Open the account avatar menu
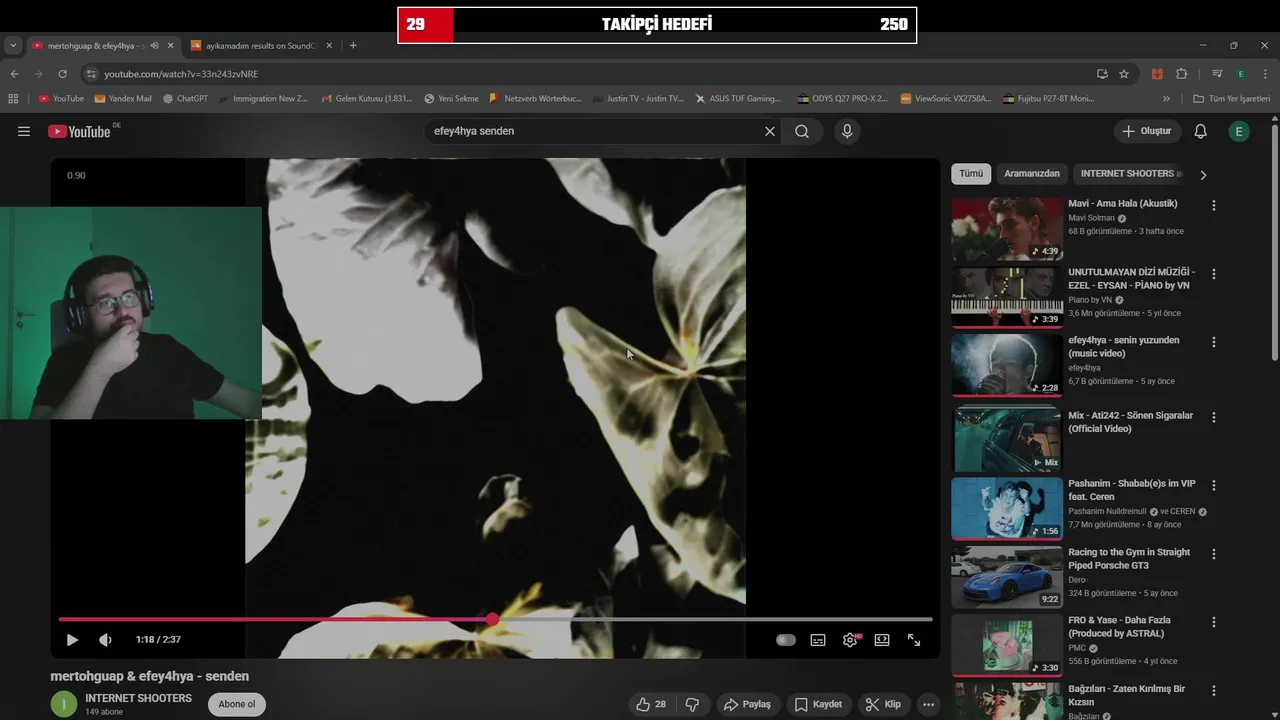1280x720 pixels. 1239,131
